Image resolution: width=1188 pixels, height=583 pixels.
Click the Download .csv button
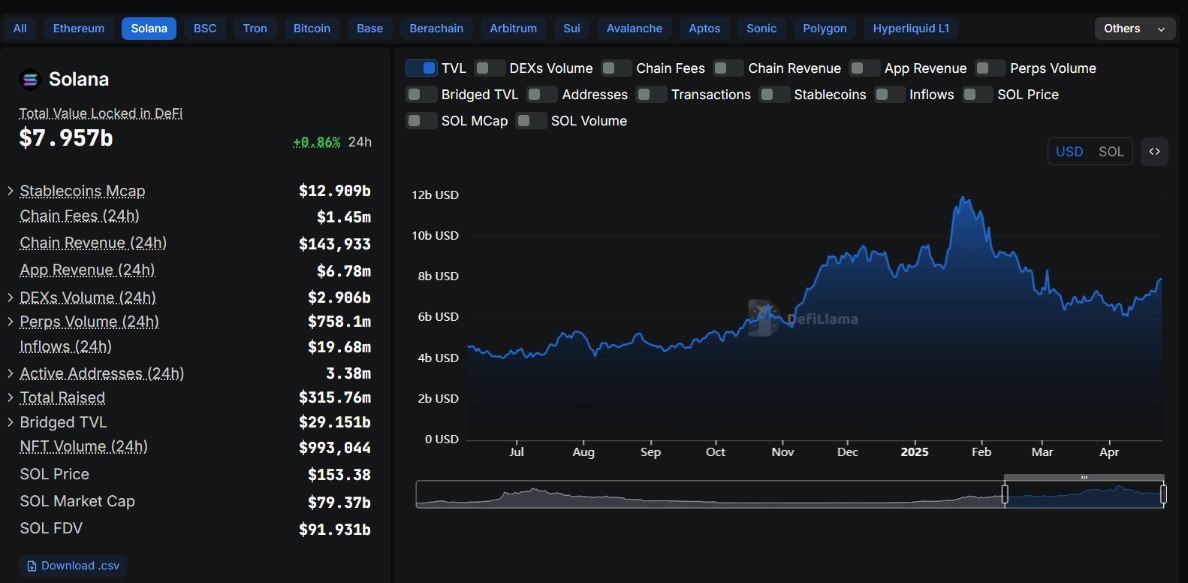pyautogui.click(x=73, y=566)
